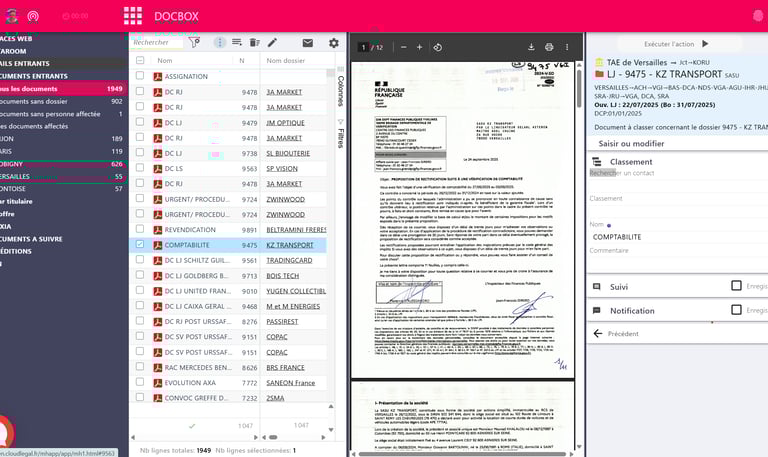Image resolution: width=768 pixels, height=457 pixels.
Task: Toggle the Suivi Enregistrer checkbox
Action: pyautogui.click(x=736, y=286)
